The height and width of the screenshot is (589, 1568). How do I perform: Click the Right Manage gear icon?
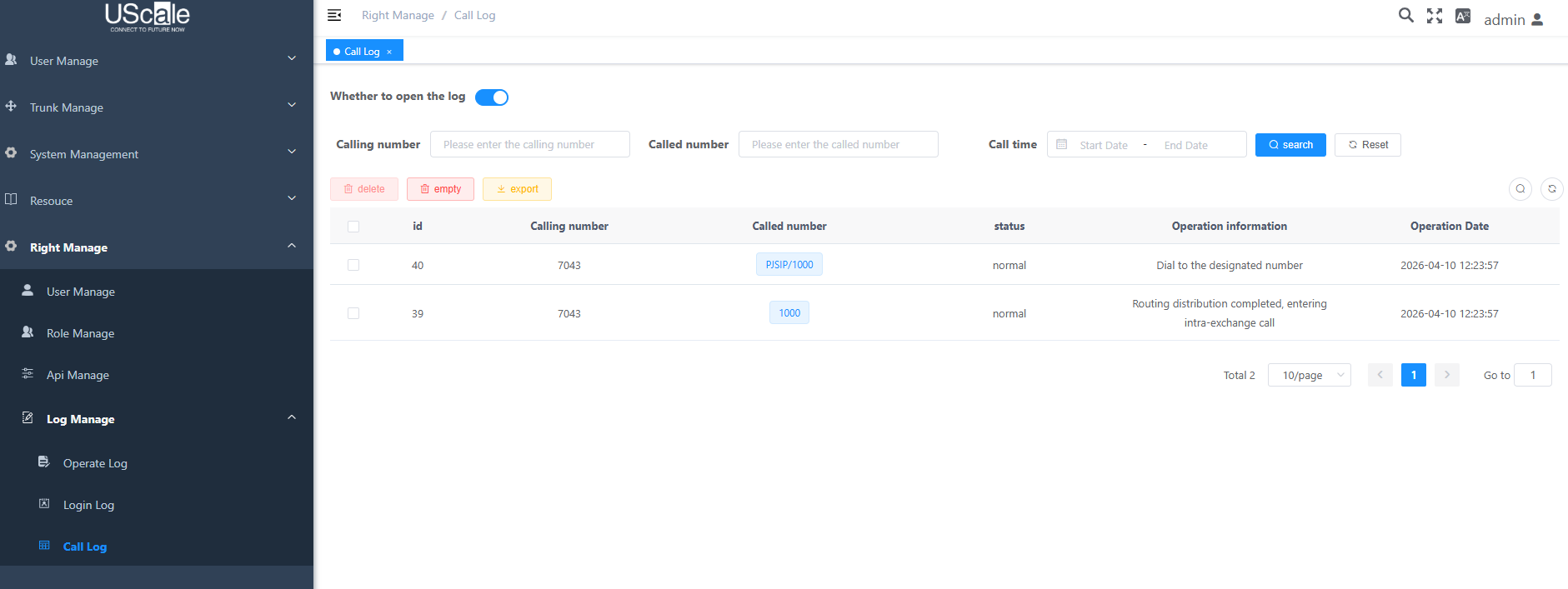tap(11, 247)
